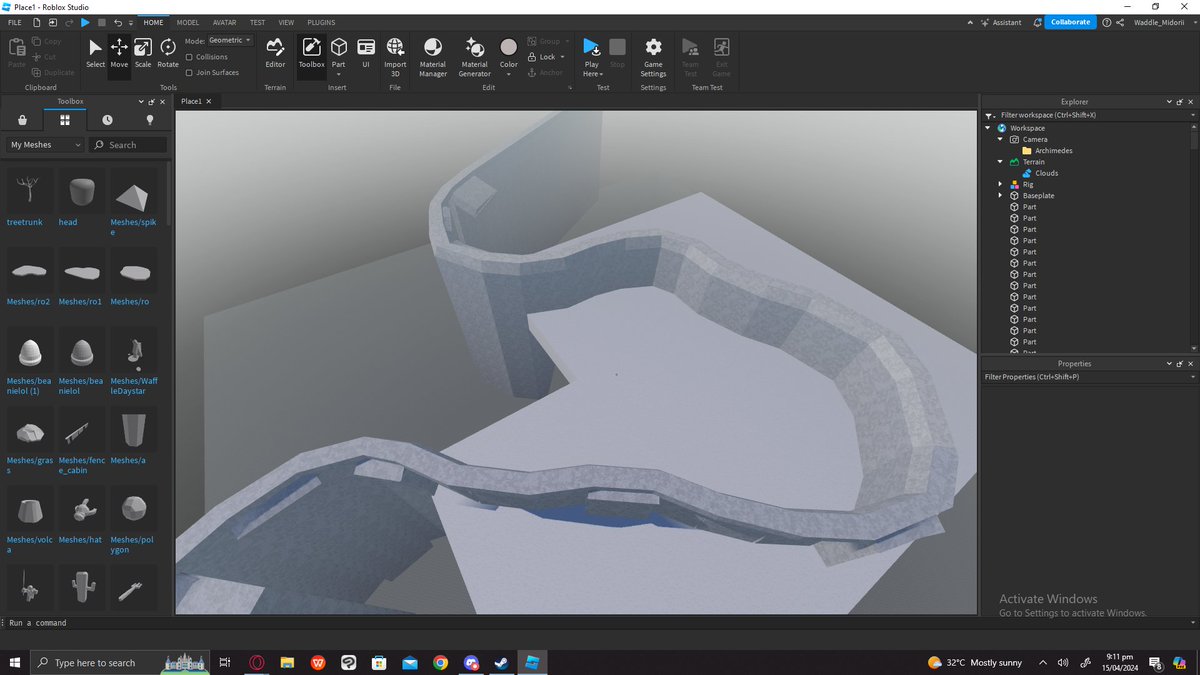Activate the Move tool

click(119, 53)
